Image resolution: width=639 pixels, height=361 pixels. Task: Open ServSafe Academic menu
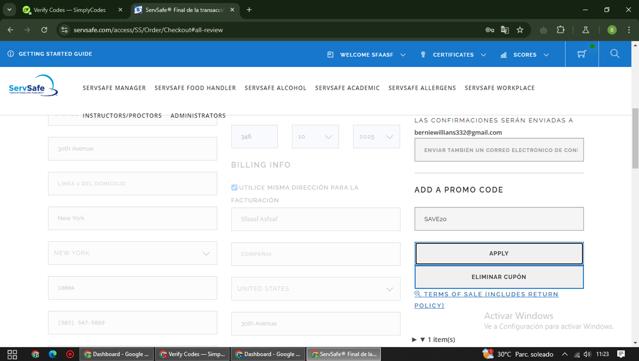tap(347, 88)
